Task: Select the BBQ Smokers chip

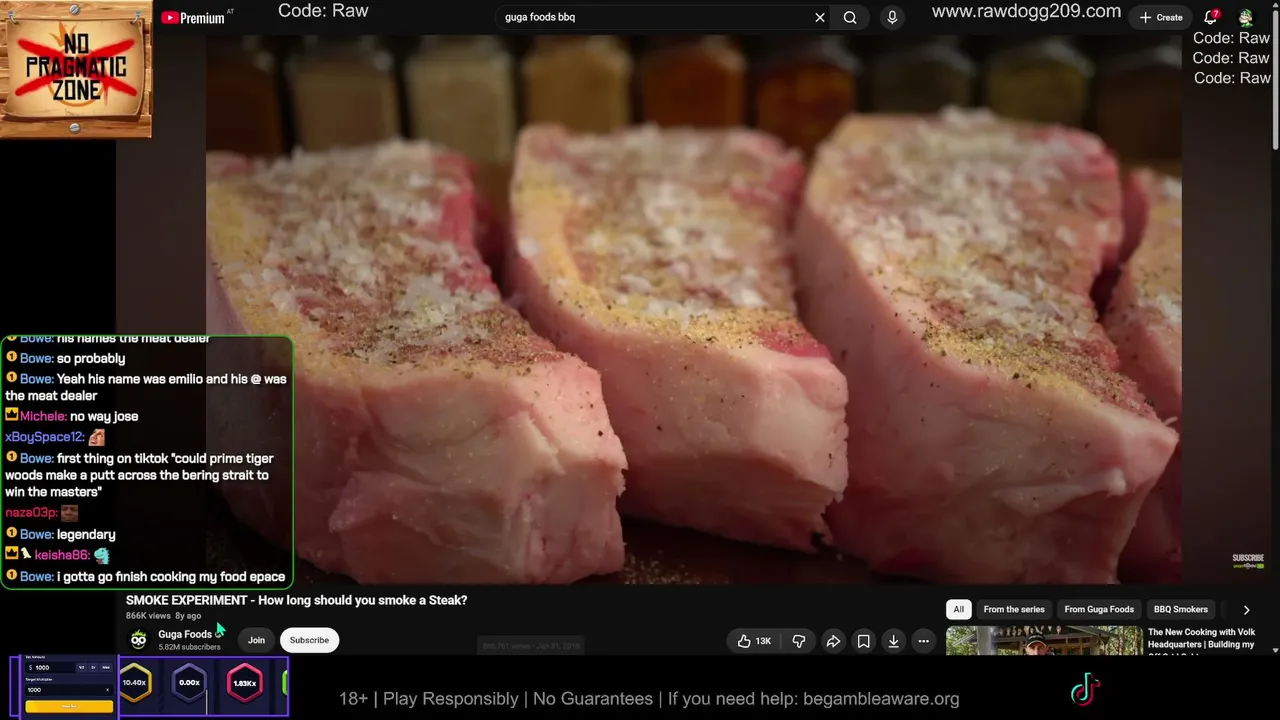Action: 1181,609
